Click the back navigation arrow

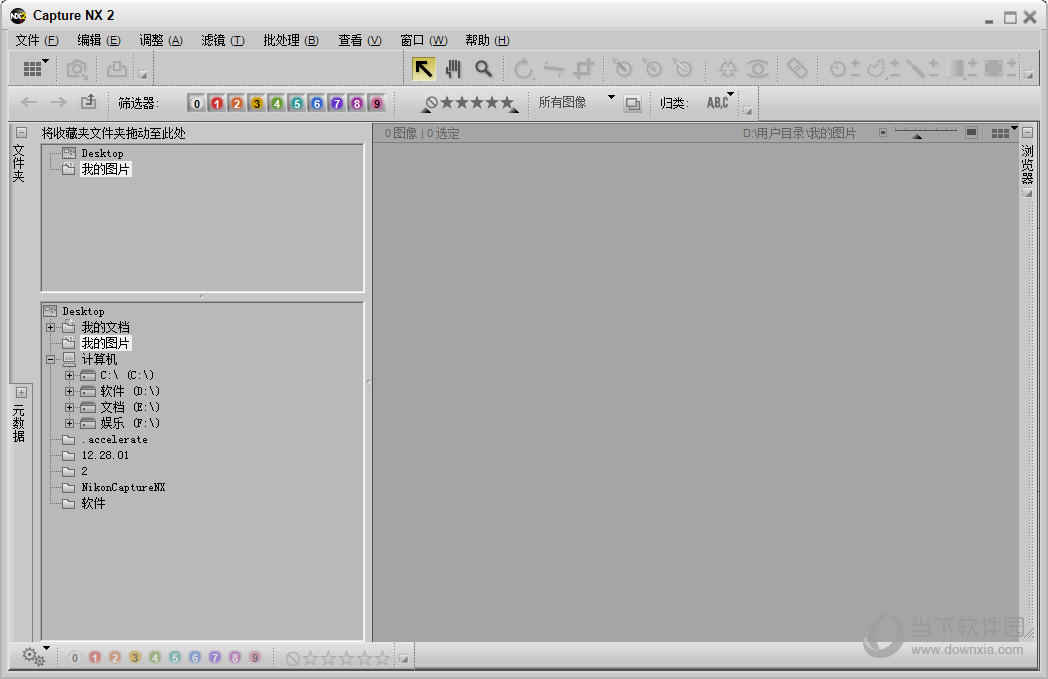click(28, 102)
